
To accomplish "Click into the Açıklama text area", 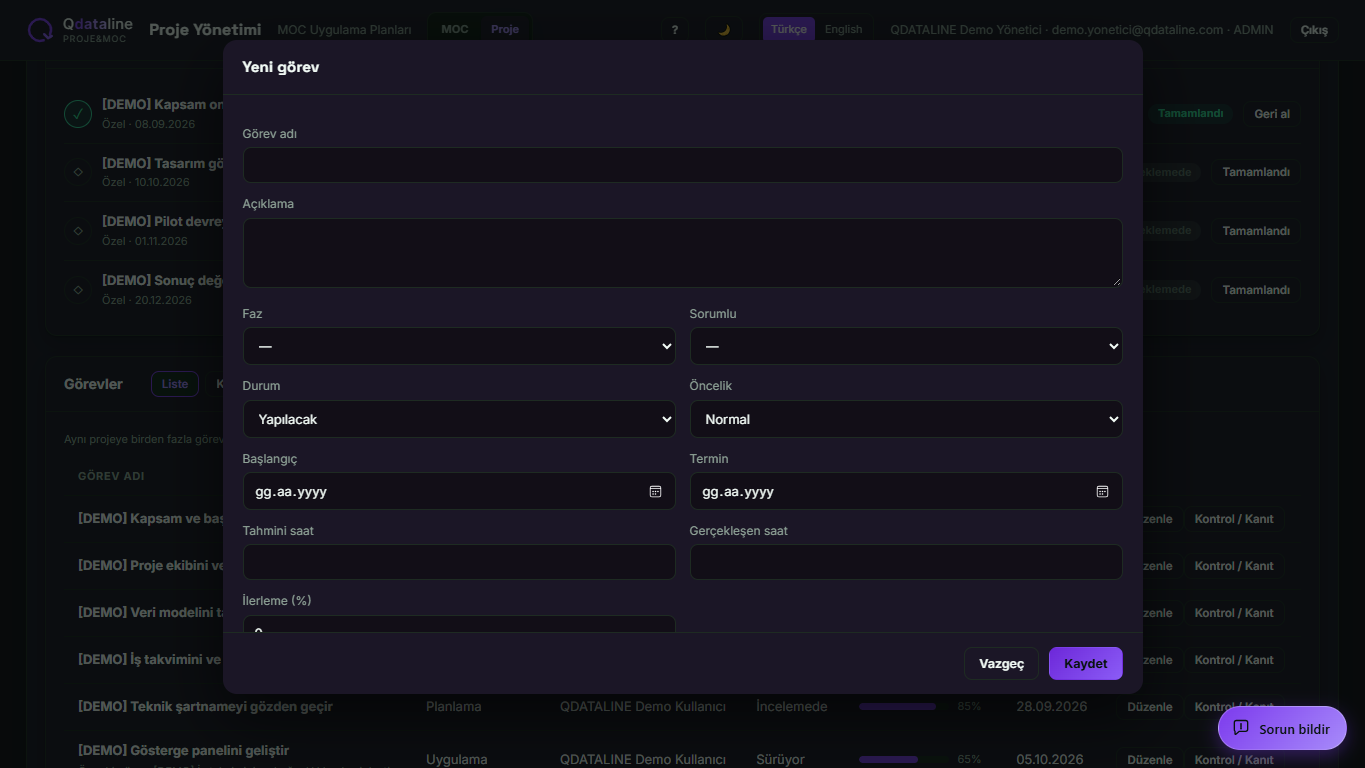I will 683,253.
